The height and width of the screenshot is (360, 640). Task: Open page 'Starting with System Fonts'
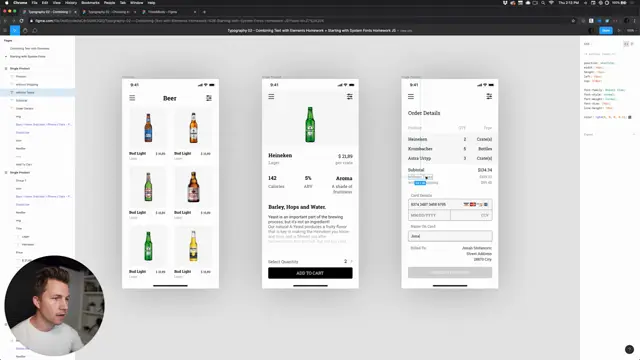pos(28,56)
